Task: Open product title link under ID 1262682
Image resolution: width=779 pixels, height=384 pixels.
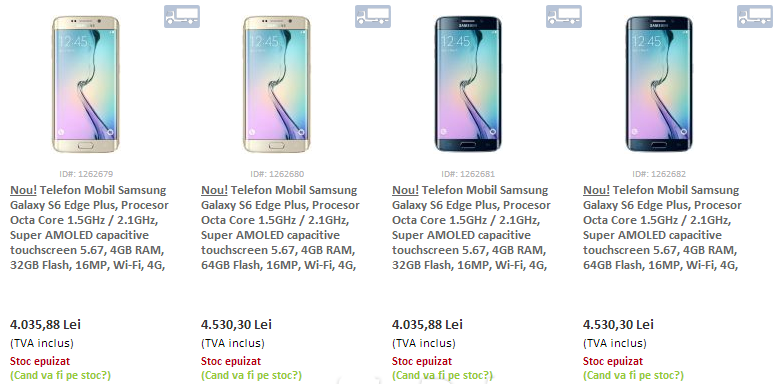Action: [x=662, y=228]
